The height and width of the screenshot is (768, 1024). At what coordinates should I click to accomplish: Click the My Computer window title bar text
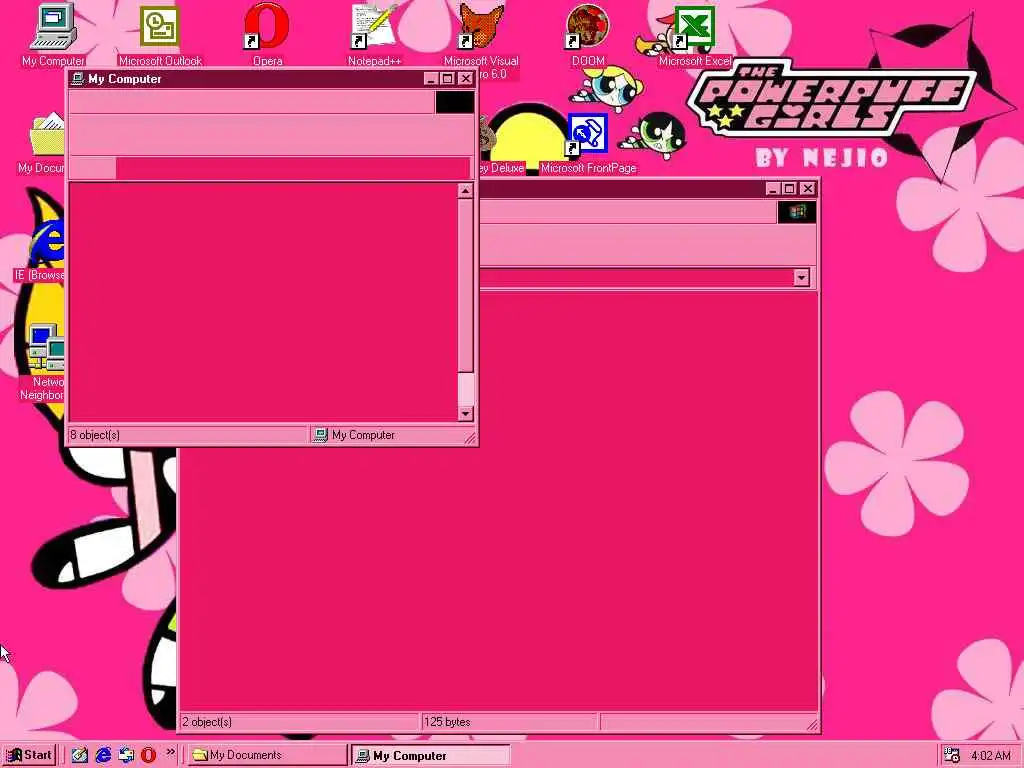125,79
